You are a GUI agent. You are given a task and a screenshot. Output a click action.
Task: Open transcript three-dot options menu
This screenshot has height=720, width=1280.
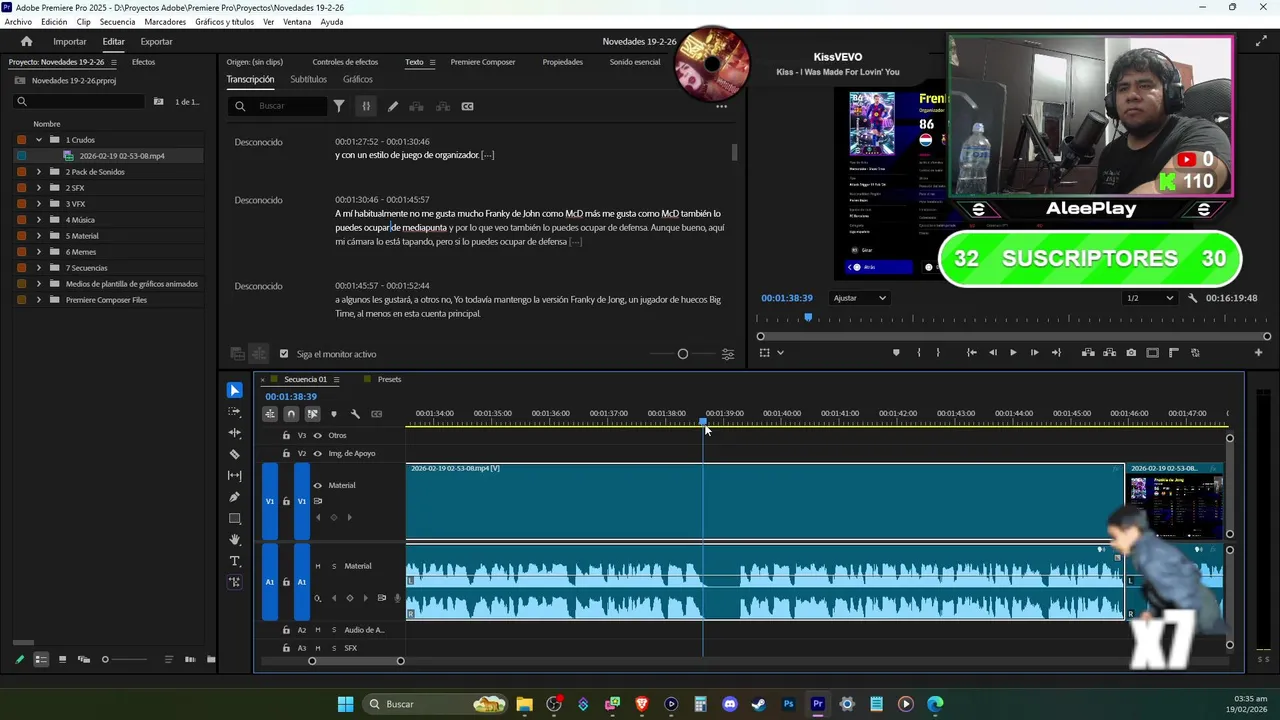tap(721, 106)
